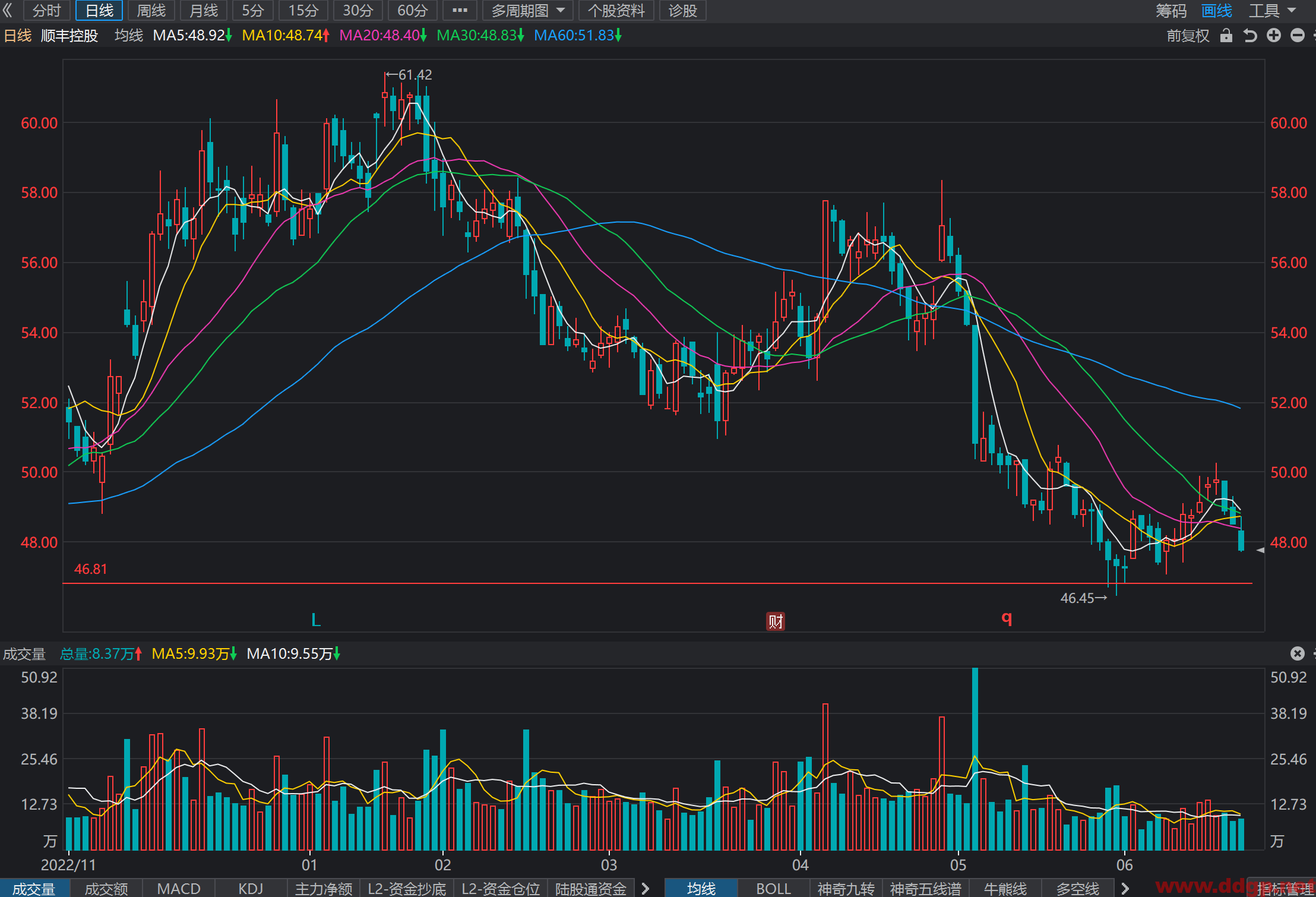Close the 成交量 volume panel
This screenshot has height=897, width=1316.
[1298, 653]
